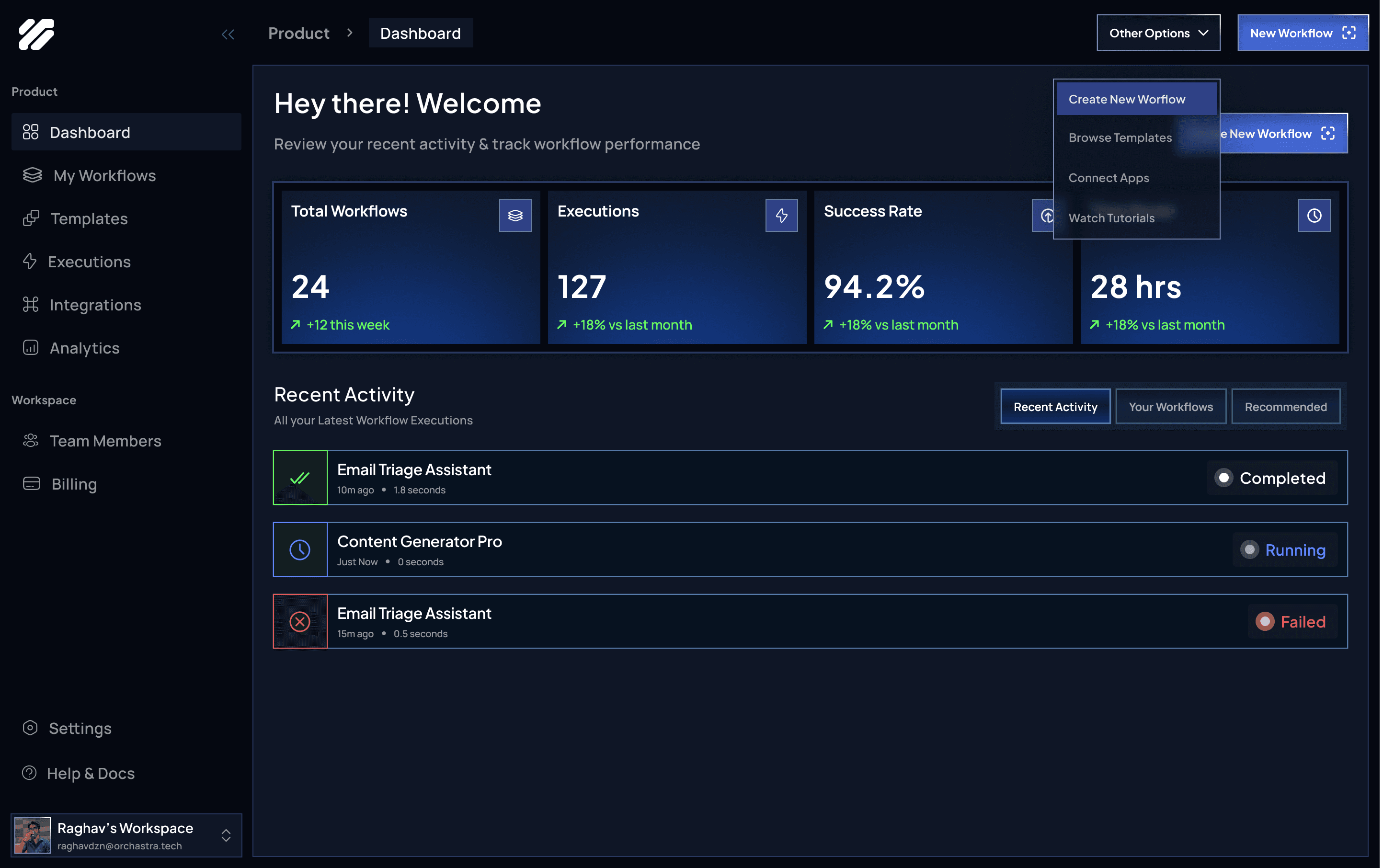Click the red failed X icon
Image resolution: width=1383 pixels, height=868 pixels.
(300, 622)
